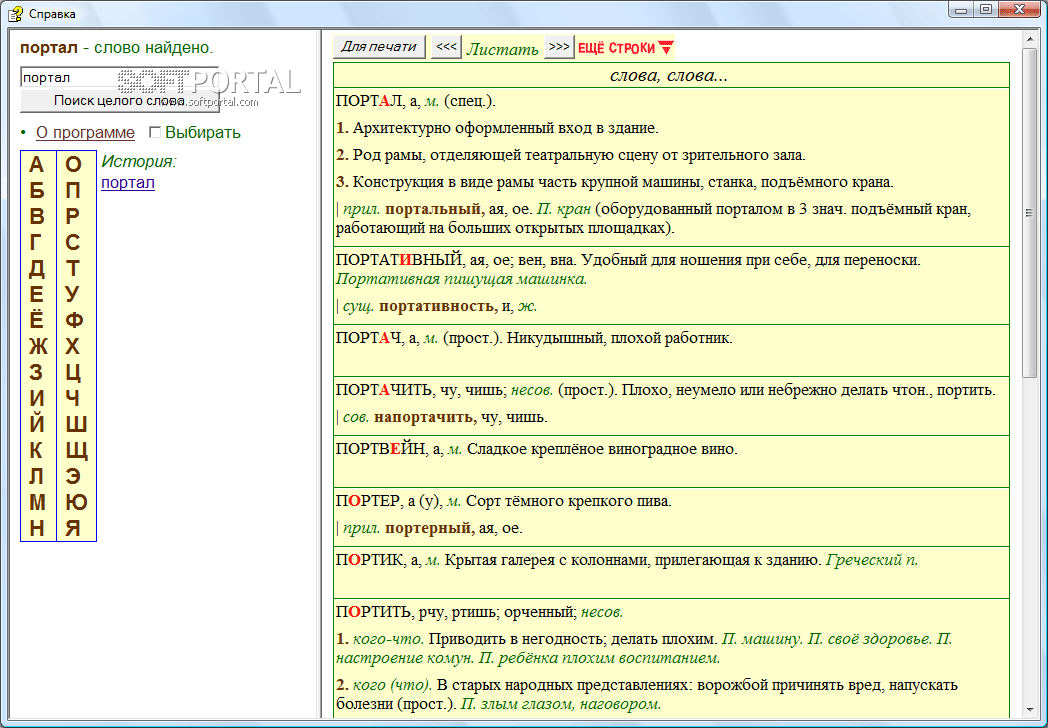This screenshot has height=728, width=1048.
Task: Choose letter Я from the alphabet panel
Action: (x=74, y=529)
